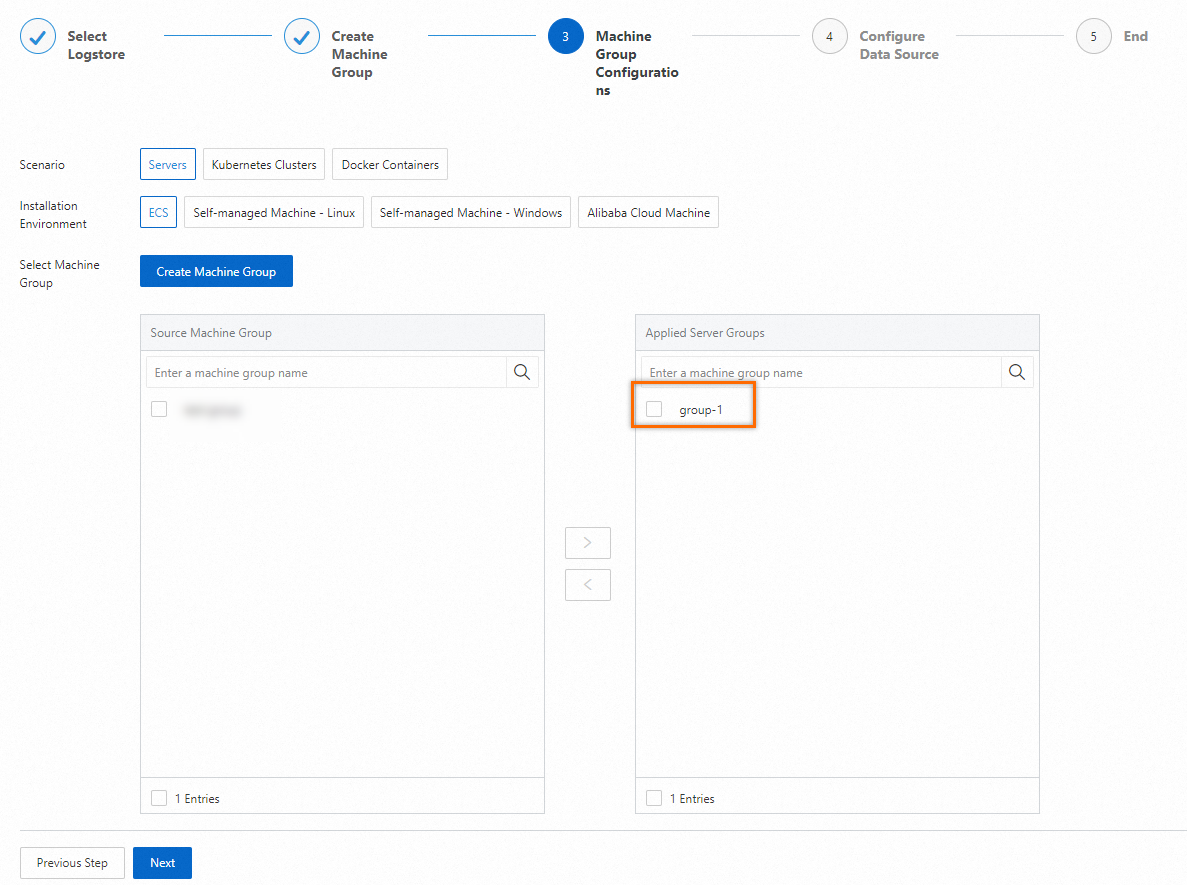Screen dimensions: 1187x885
Task: Click the 1 Entries text under Applied Server Groups
Action: [692, 799]
